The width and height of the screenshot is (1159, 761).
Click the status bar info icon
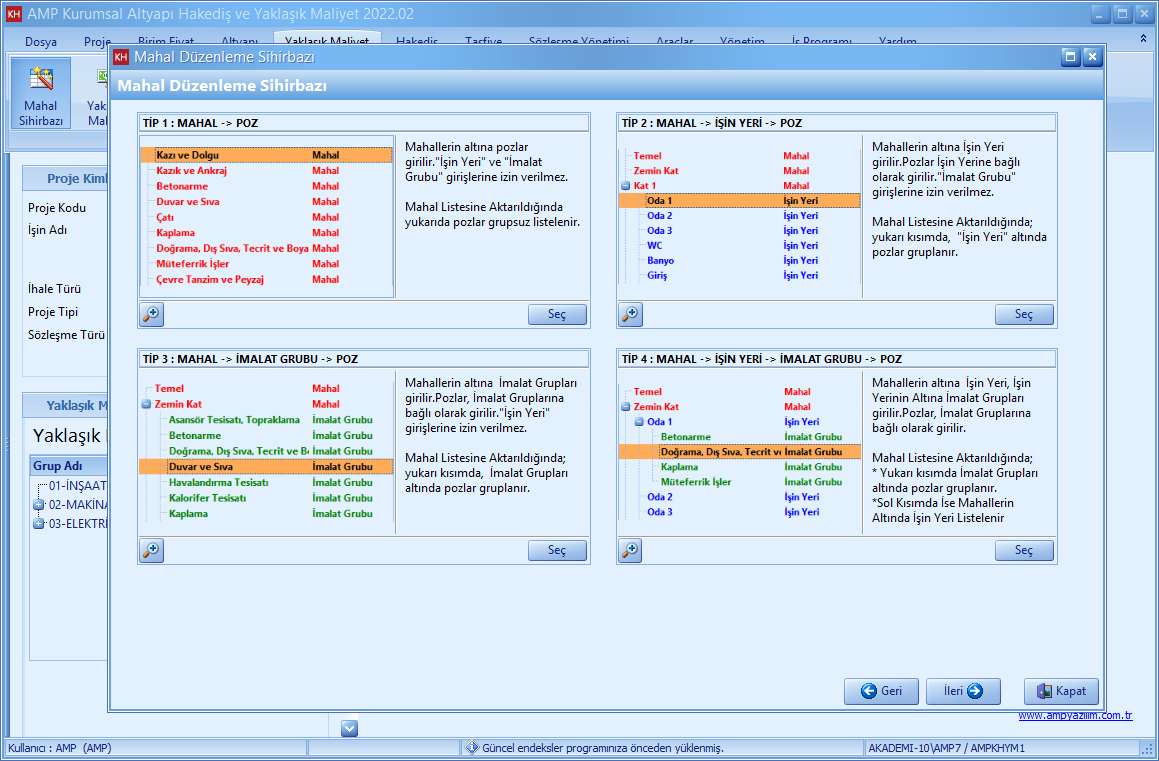tap(472, 748)
